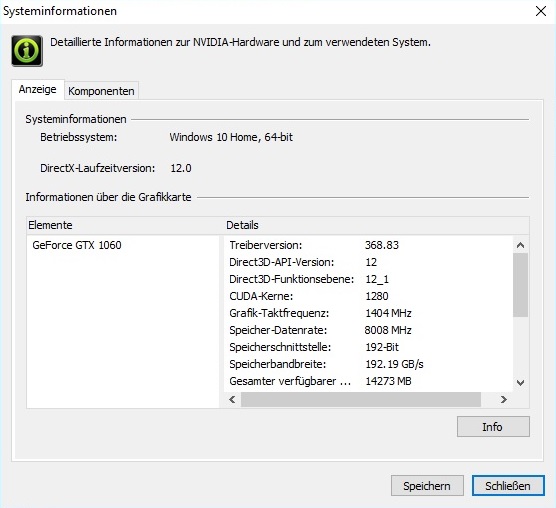This screenshot has width=556, height=508.
Task: Select the Treiberversion row
Action: pyautogui.click(x=368, y=245)
